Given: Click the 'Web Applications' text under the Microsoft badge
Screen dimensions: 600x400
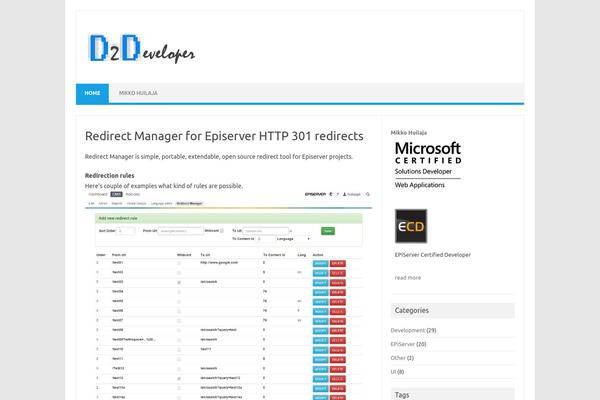Looking at the screenshot, I should tap(420, 185).
